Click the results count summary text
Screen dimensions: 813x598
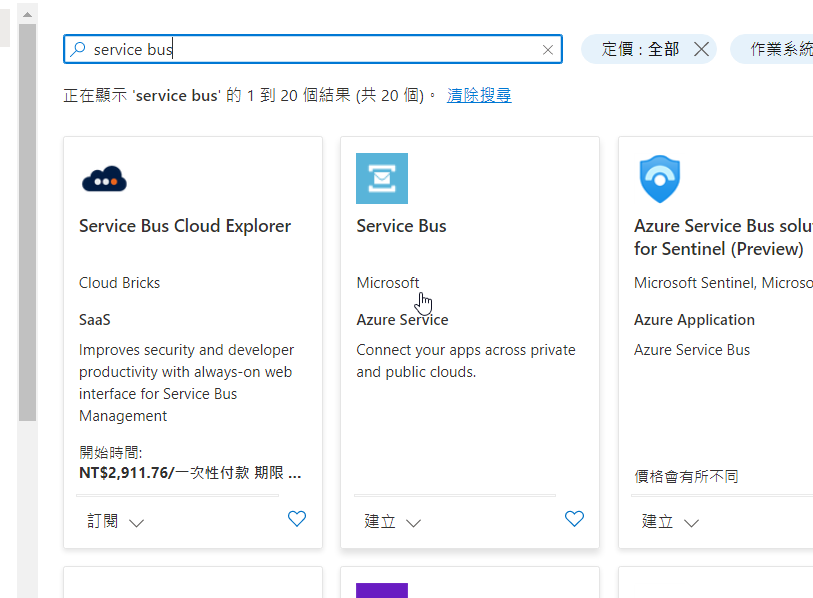click(250, 95)
